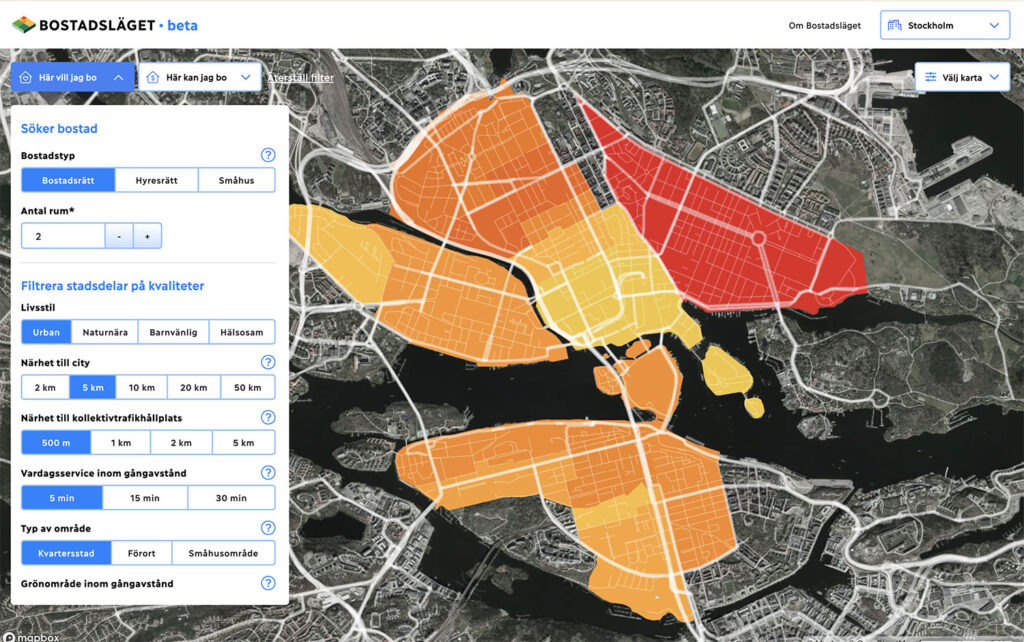Click the Grönområde inom gångavstånd label
1024x642 pixels.
(x=97, y=583)
